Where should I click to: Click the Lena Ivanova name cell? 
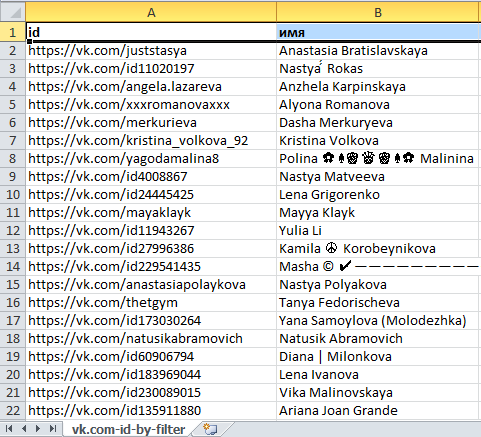coord(378,375)
